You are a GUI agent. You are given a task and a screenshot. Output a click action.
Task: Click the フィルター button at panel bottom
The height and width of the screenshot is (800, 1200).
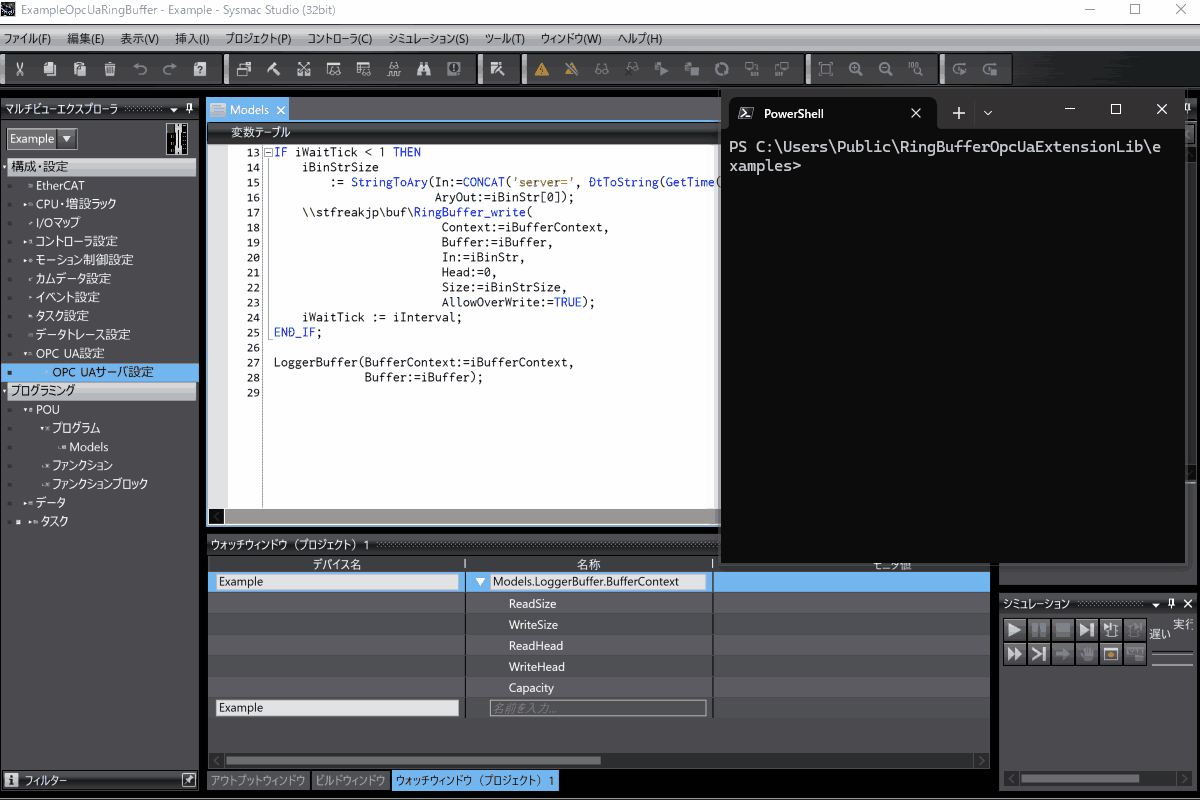[100, 780]
